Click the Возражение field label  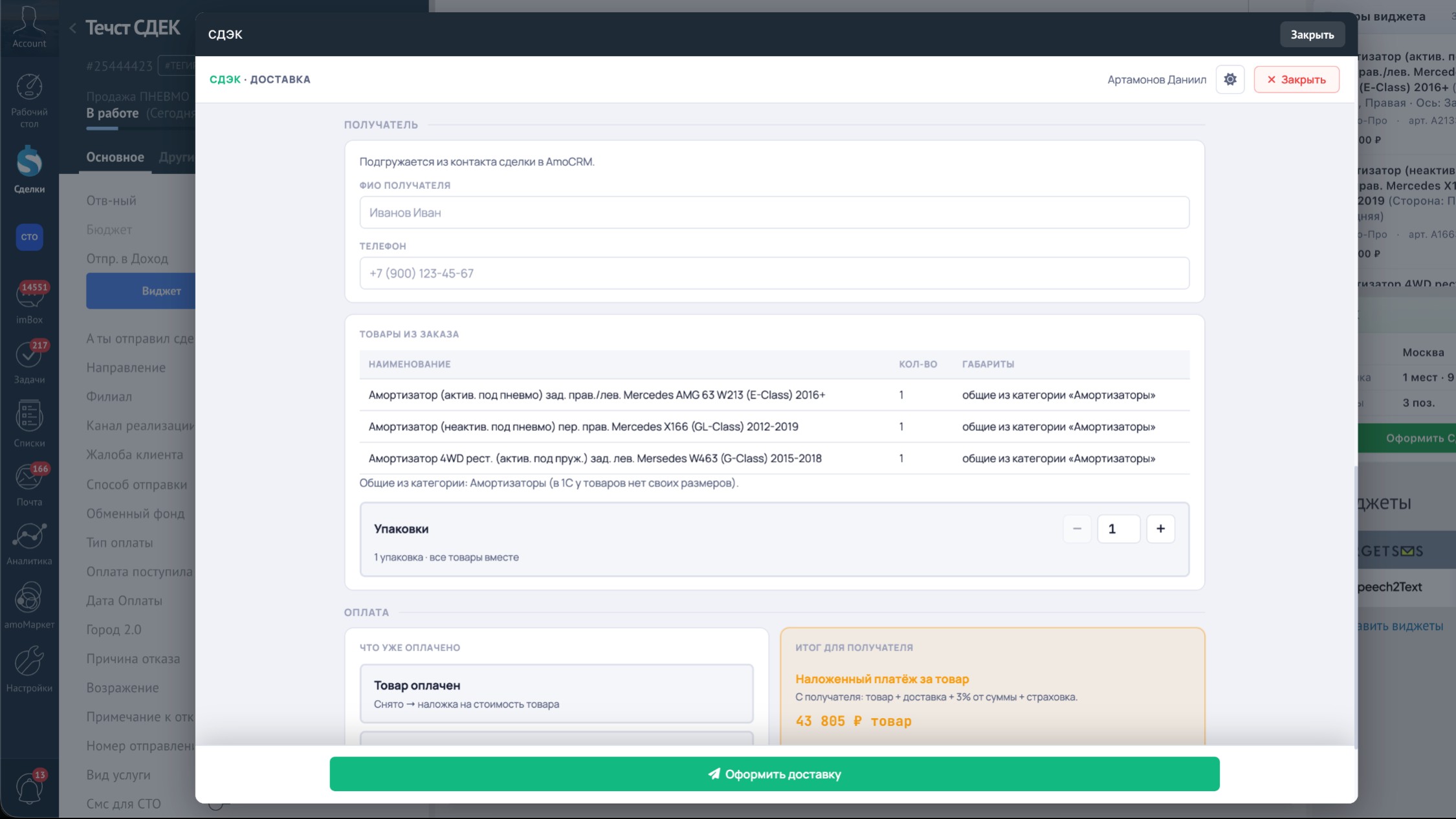pyautogui.click(x=122, y=688)
